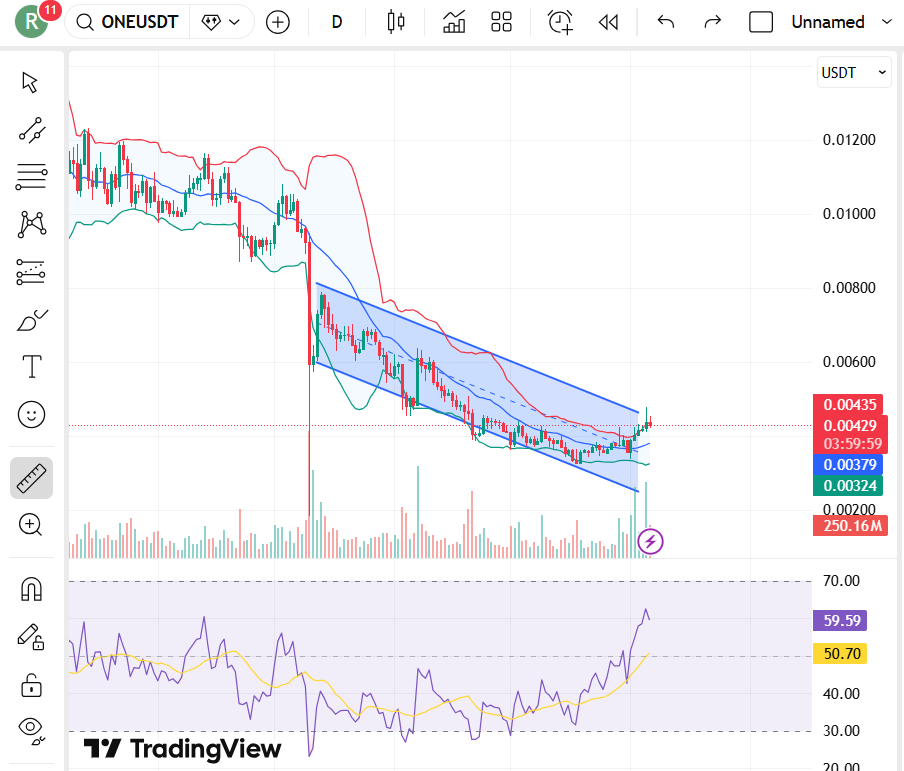Open the D daily interval menu
Viewport: 904px width, 771px height.
(x=337, y=21)
